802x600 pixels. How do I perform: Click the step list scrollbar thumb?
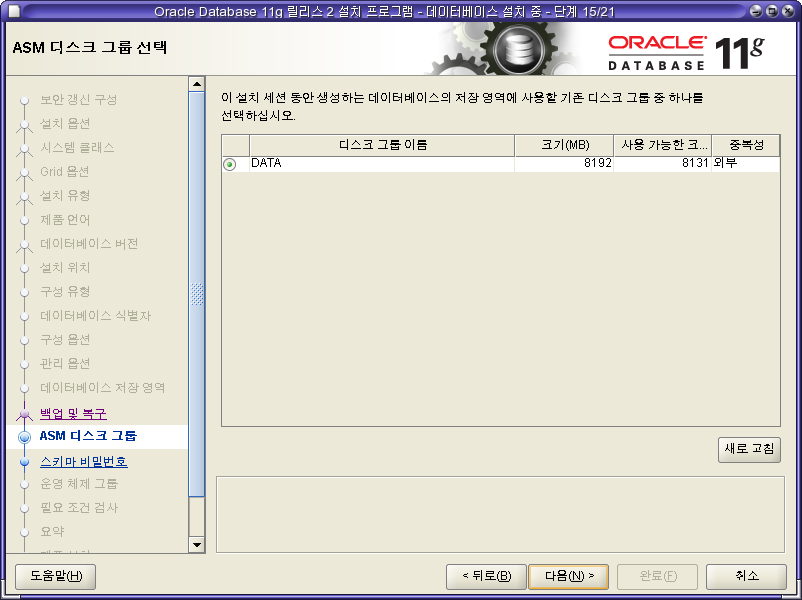[x=196, y=294]
